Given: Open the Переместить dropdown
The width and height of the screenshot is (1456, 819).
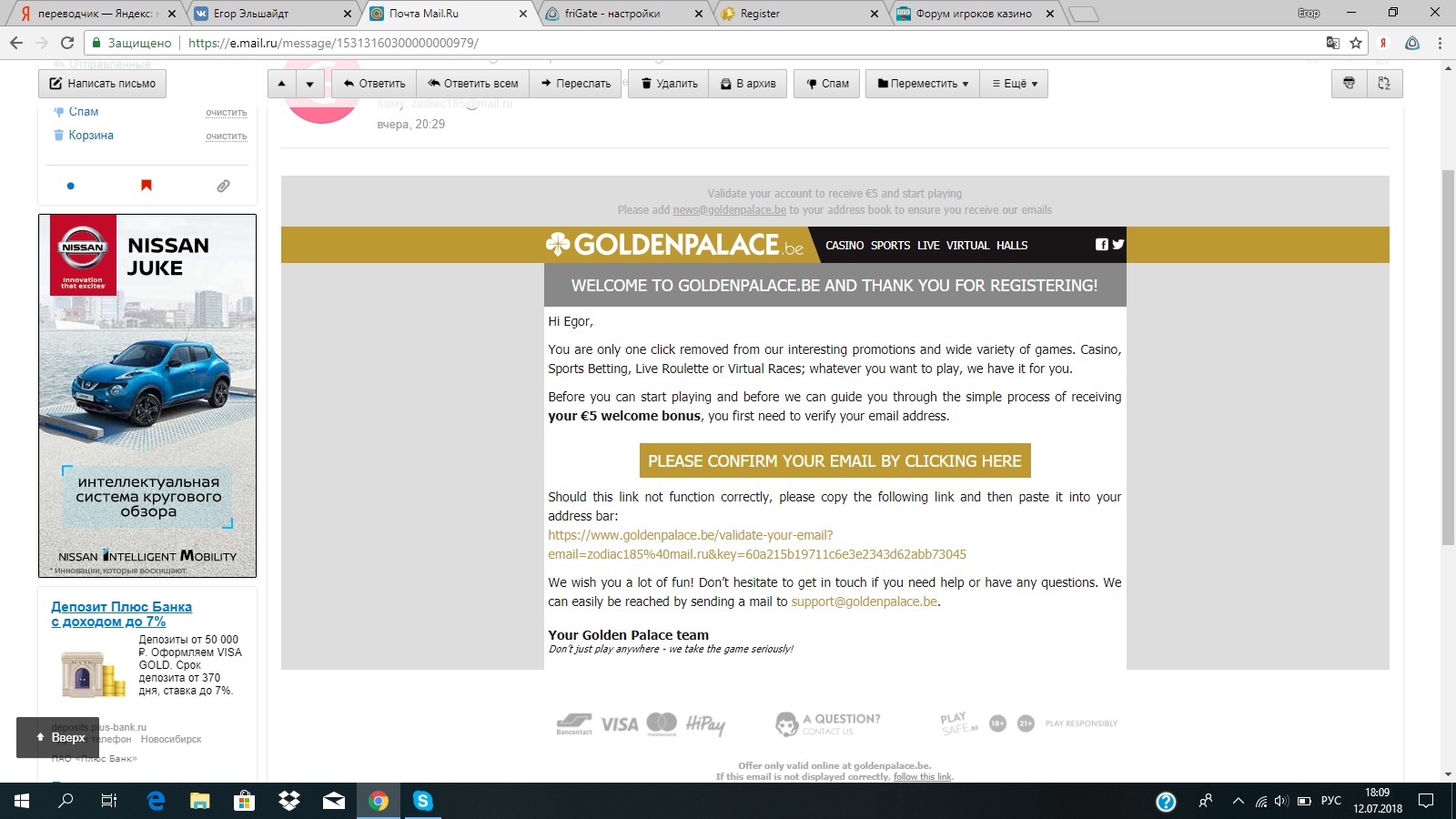Looking at the screenshot, I should pyautogui.click(x=923, y=84).
